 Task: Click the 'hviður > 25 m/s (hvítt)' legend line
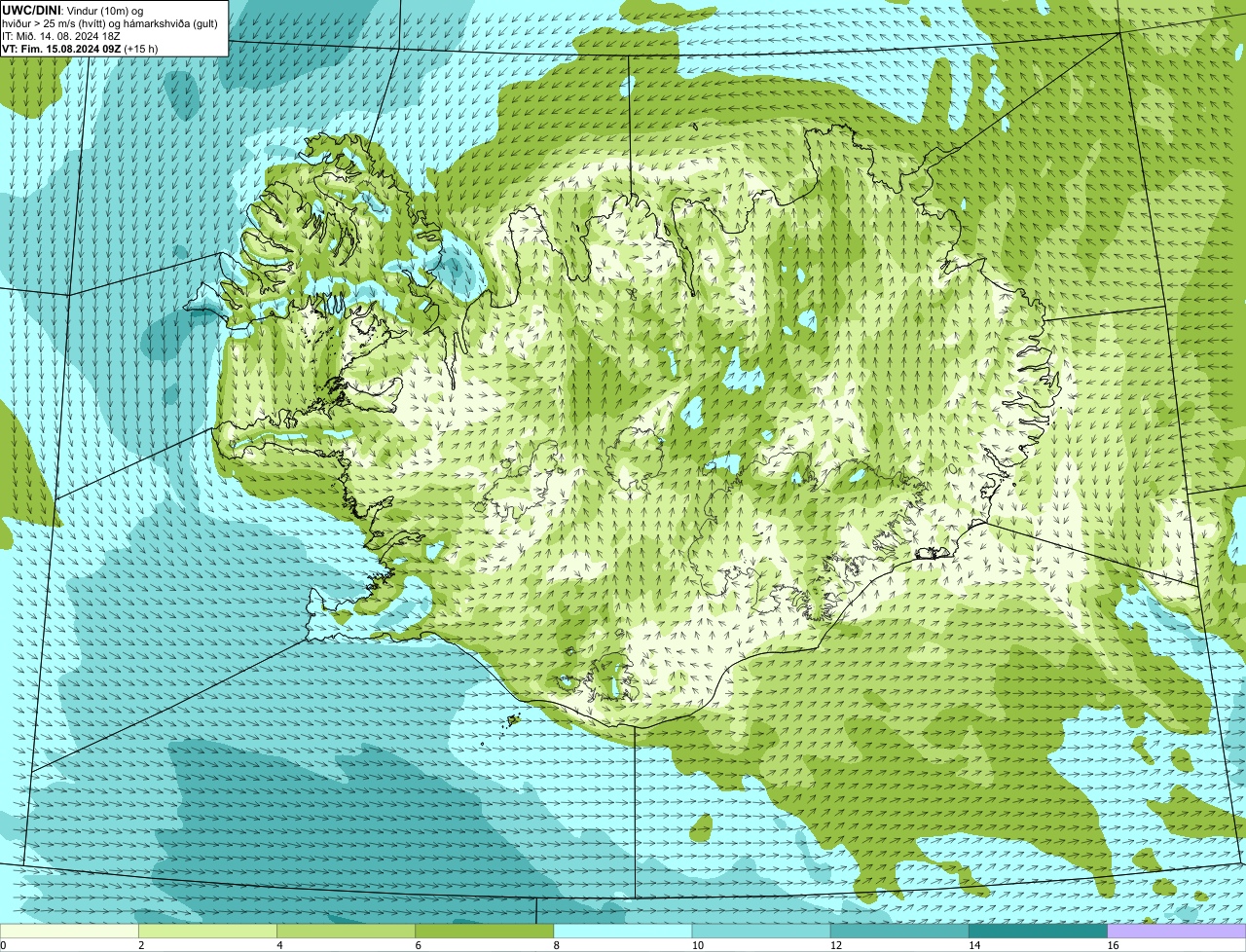pyautogui.click(x=110, y=23)
